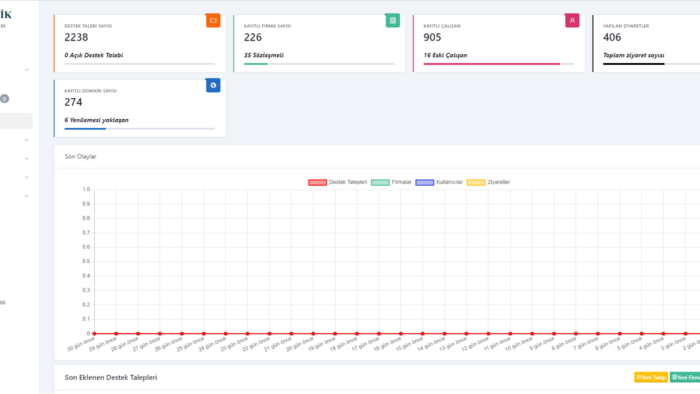The width and height of the screenshot is (700, 394).
Task: Click the employee count 905
Action: [x=432, y=37]
